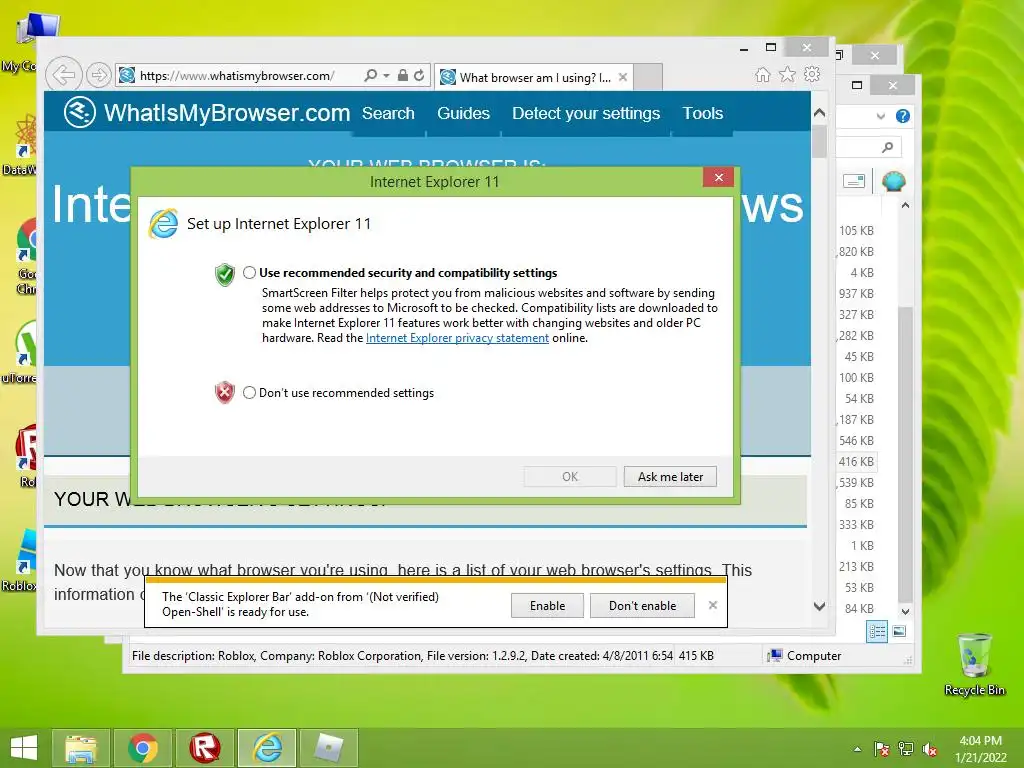Open the Windows Start button
This screenshot has width=1024, height=768.
click(x=24, y=748)
